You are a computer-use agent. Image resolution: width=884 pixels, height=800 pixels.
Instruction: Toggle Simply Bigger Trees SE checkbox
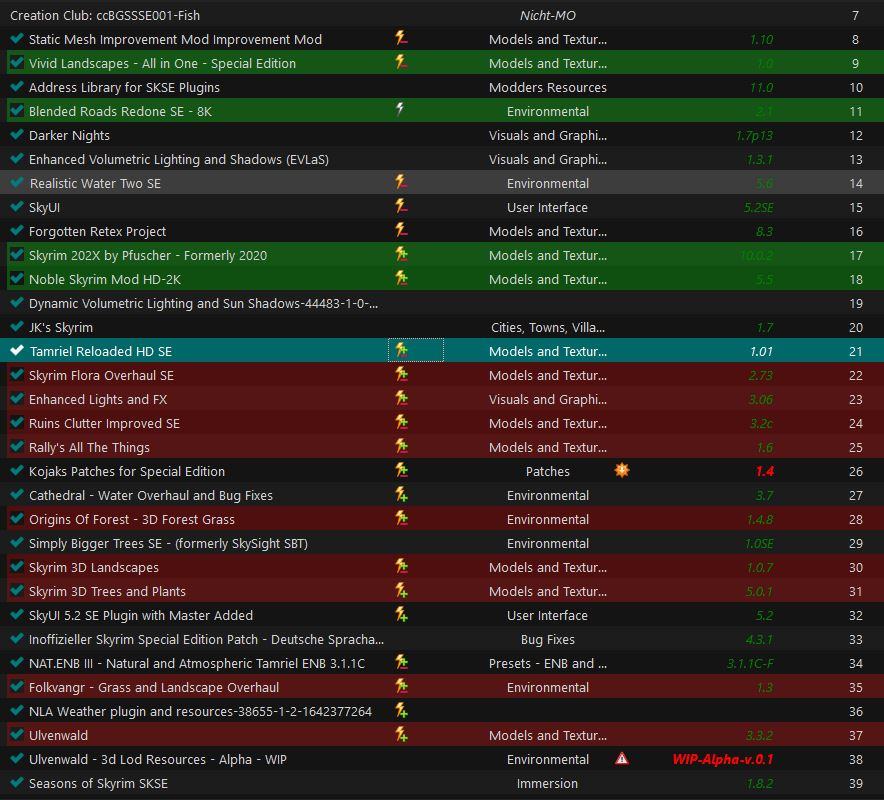tap(17, 542)
